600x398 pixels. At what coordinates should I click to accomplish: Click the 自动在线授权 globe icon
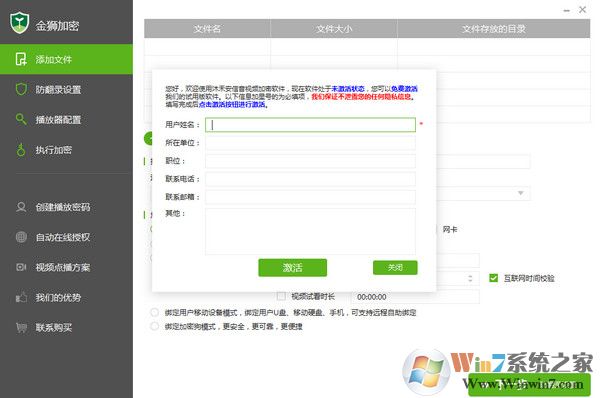[x=21, y=237]
